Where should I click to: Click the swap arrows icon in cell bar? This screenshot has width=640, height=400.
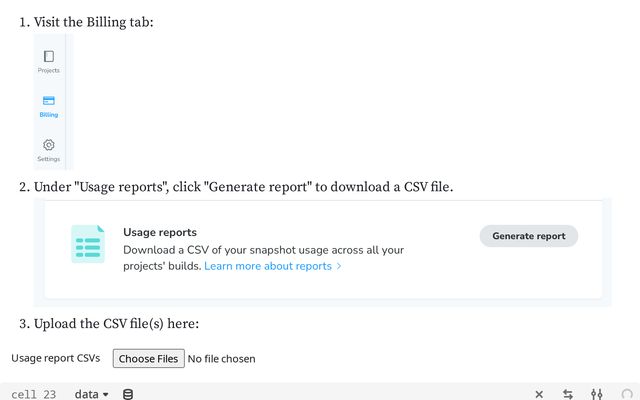tap(568, 394)
